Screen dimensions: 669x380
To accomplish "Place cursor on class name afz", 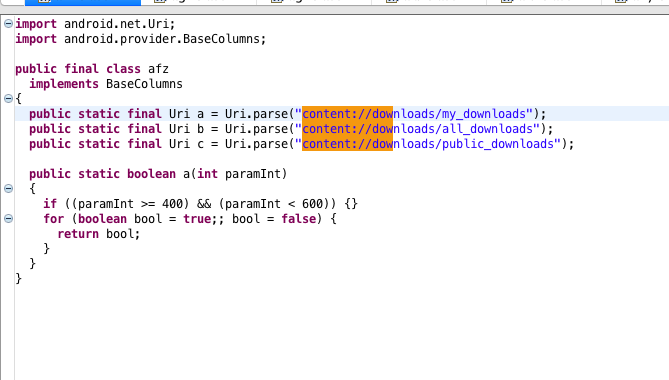I will point(158,69).
